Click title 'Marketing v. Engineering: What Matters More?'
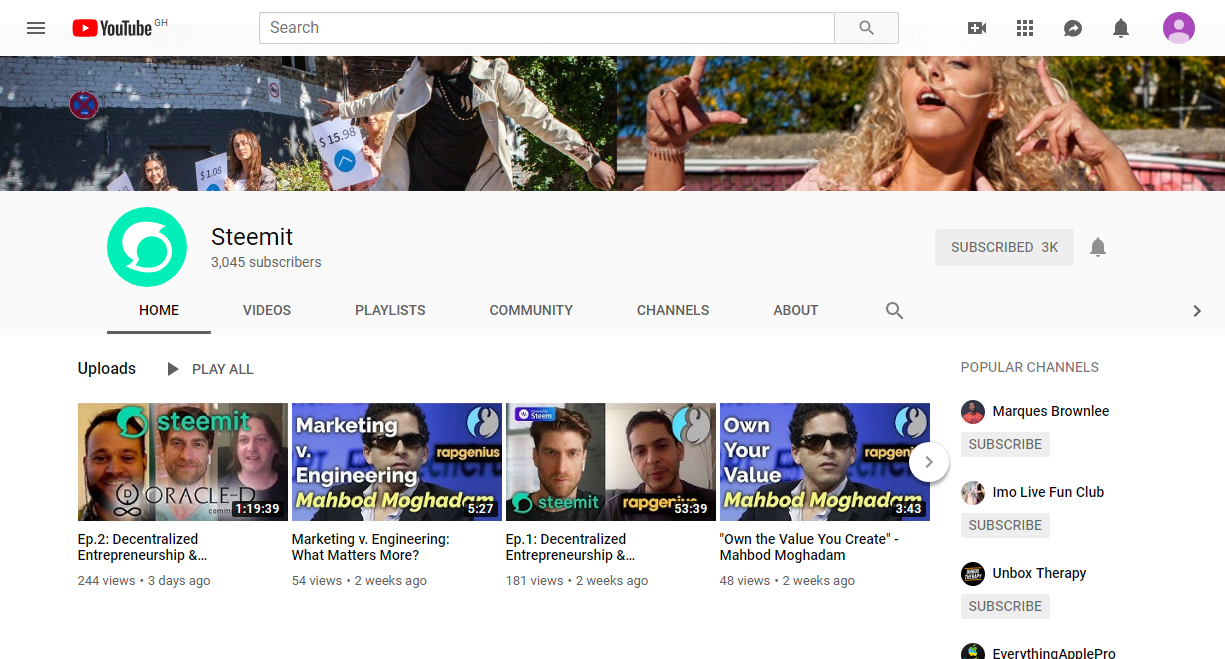Viewport: 1225px width, 659px height. [371, 547]
